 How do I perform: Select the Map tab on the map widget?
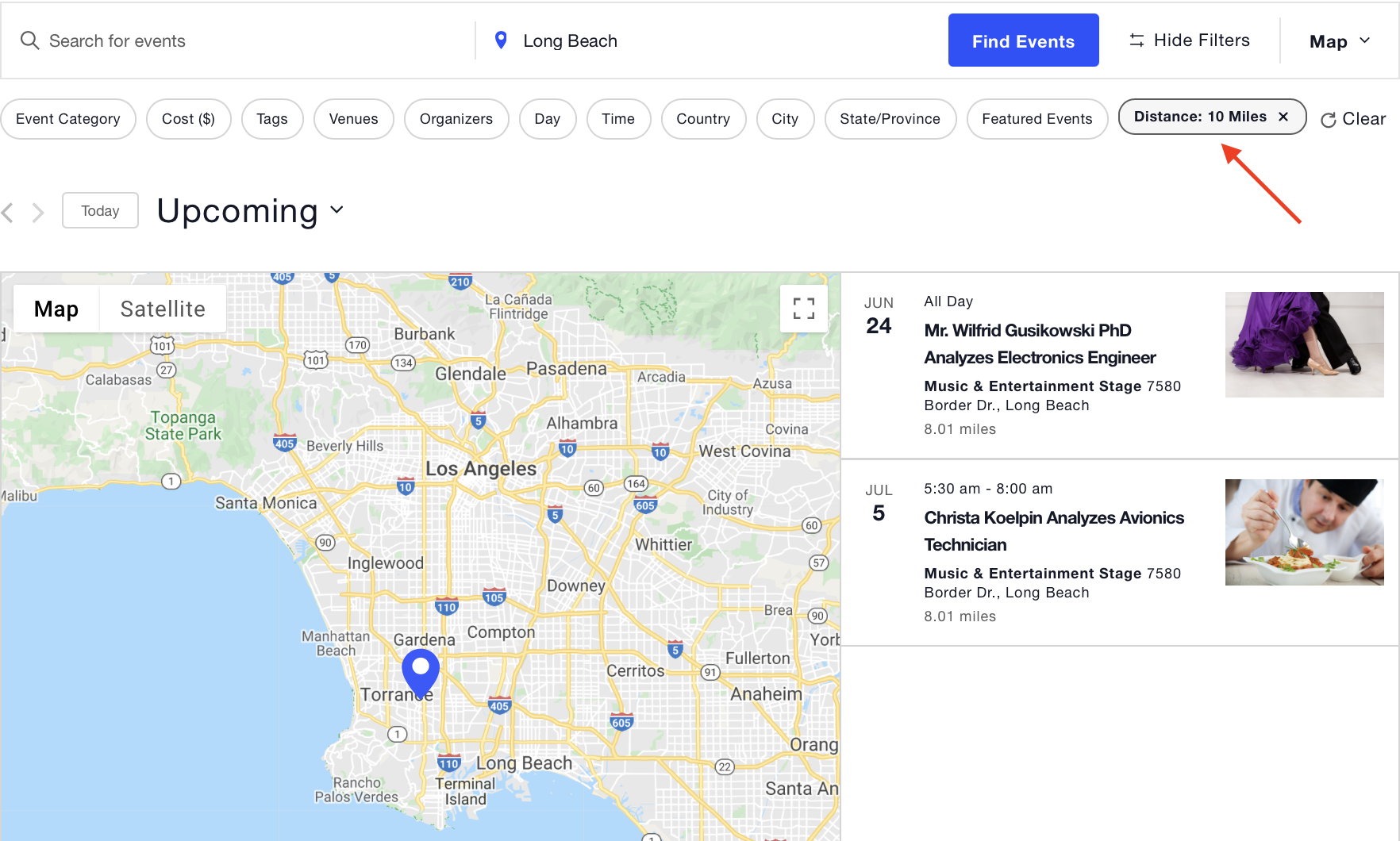click(55, 309)
